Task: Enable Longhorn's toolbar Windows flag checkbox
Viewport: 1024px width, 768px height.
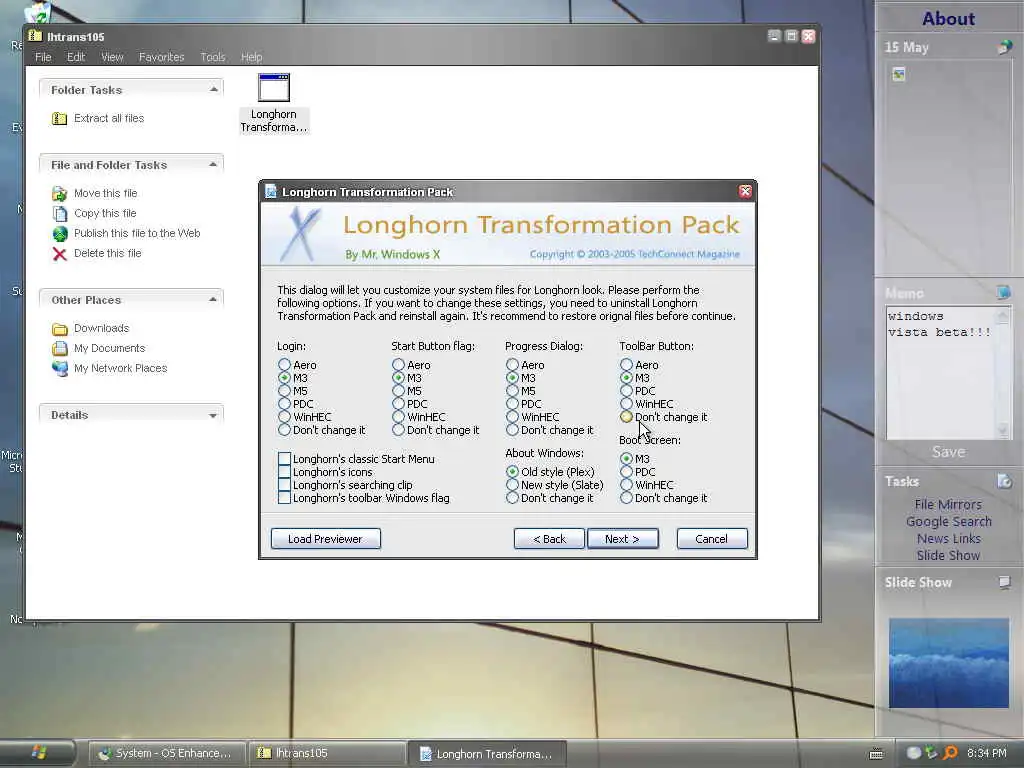Action: 284,498
